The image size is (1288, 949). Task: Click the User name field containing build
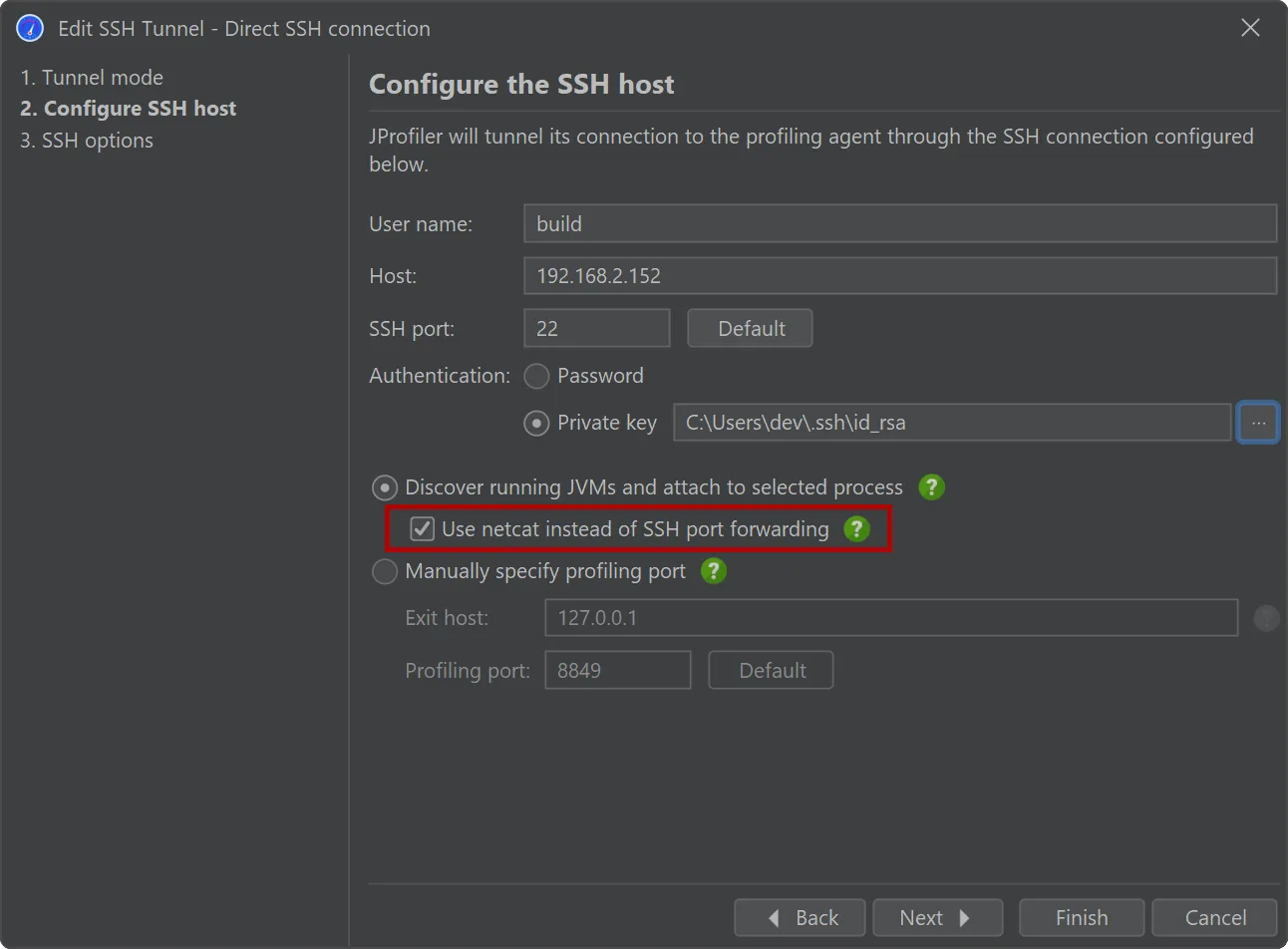(900, 223)
